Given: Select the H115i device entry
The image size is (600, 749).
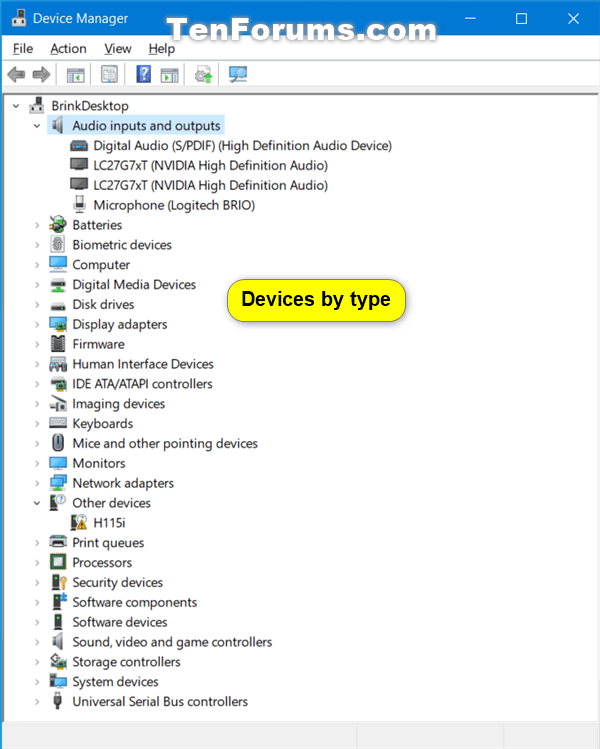Looking at the screenshot, I should (109, 523).
